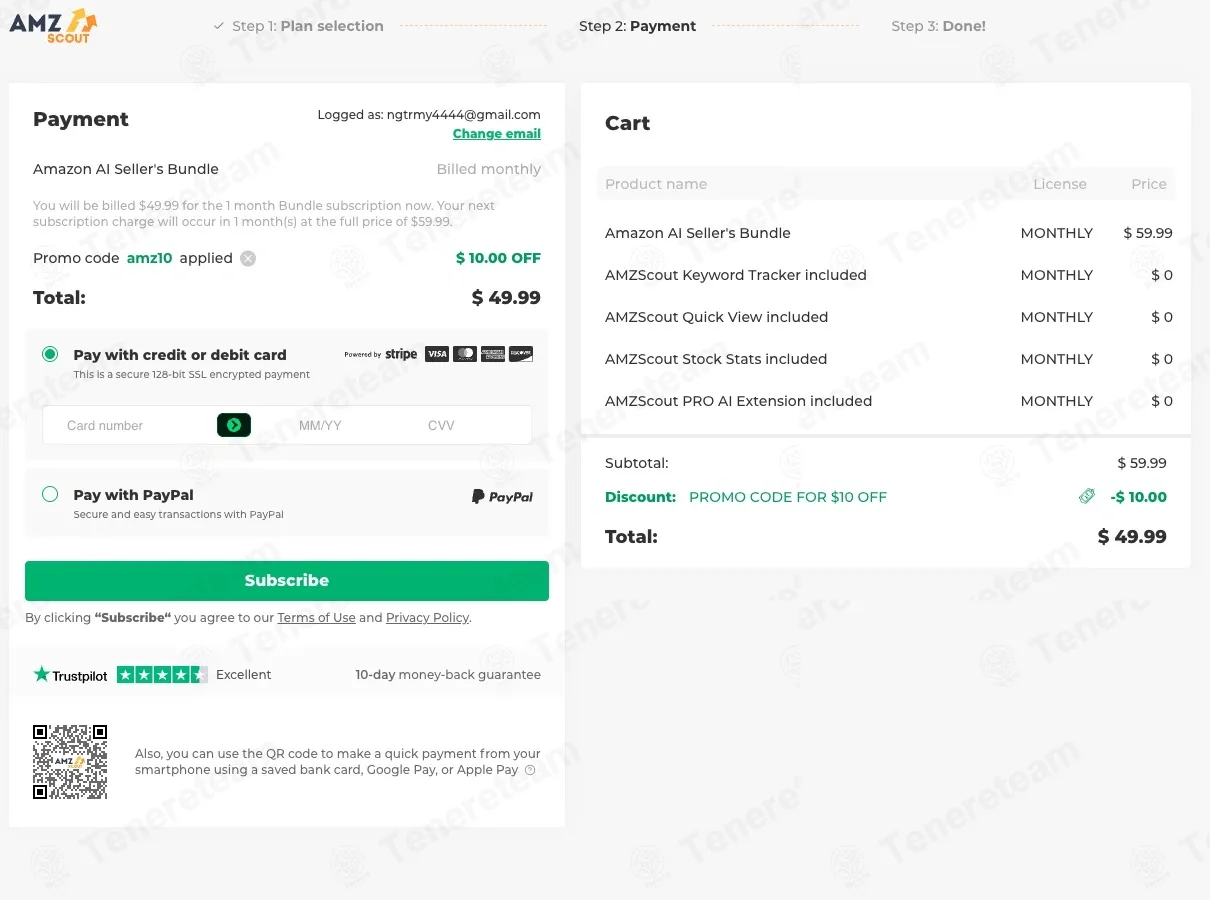Click the QR payment info icon
Viewport: 1210px width, 900px height.
(x=530, y=770)
